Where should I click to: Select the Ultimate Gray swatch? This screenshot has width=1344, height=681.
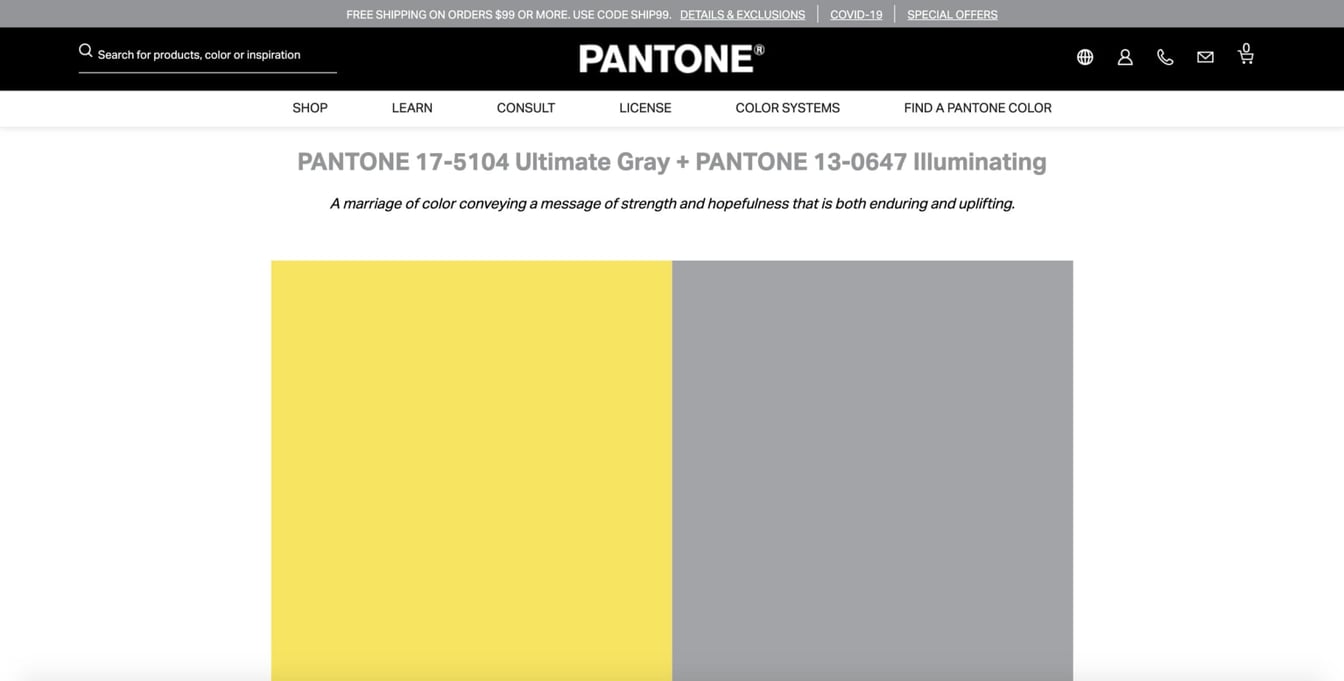pos(872,470)
